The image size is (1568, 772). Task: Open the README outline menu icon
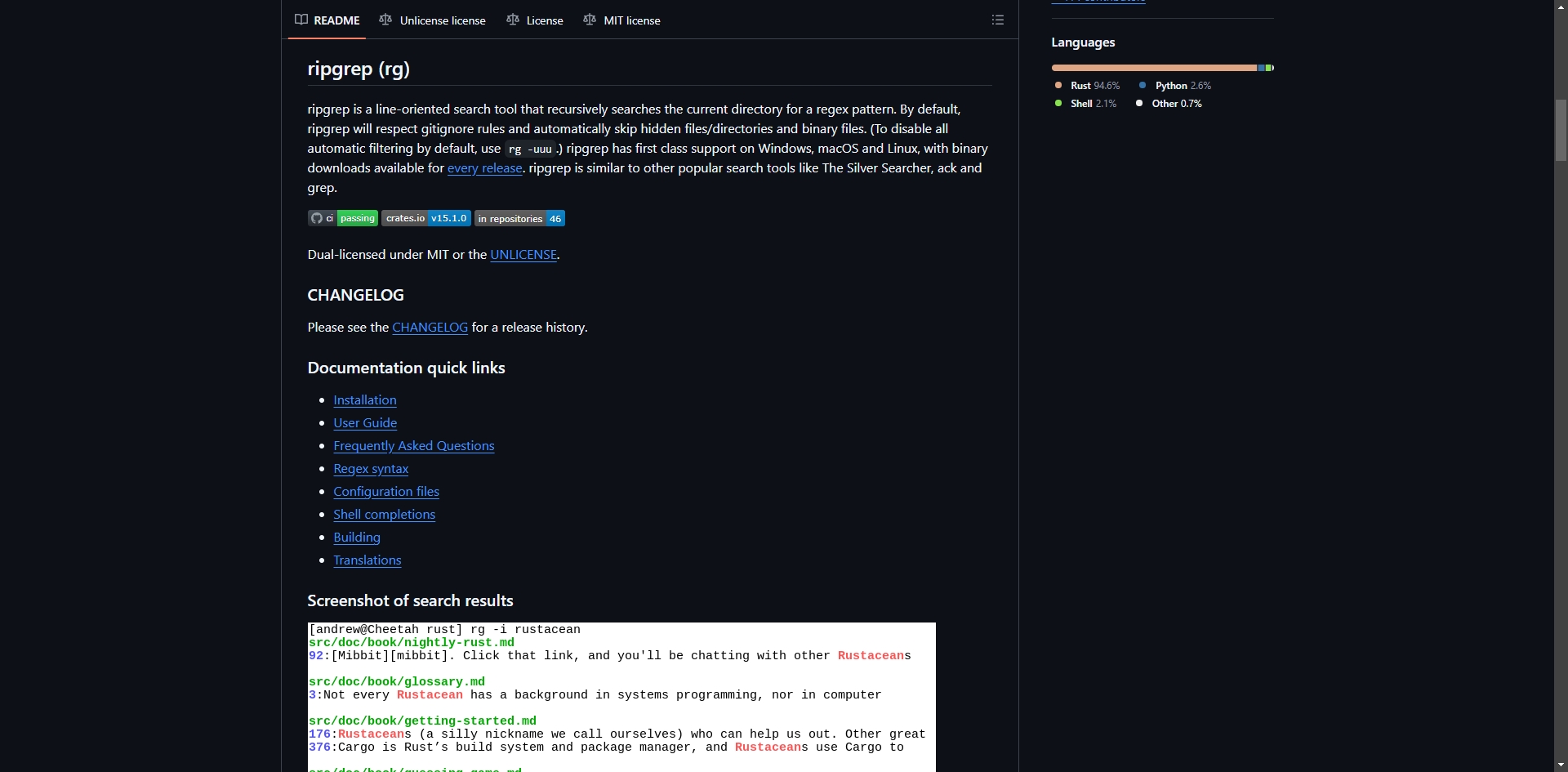pyautogui.click(x=998, y=20)
